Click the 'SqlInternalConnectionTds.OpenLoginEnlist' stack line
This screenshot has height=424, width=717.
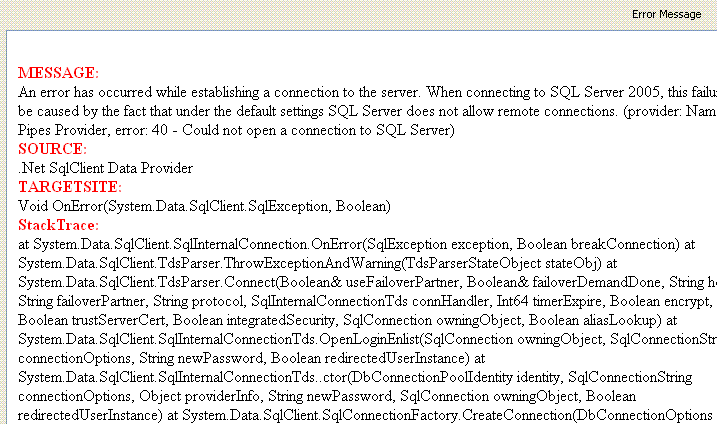coord(368,339)
